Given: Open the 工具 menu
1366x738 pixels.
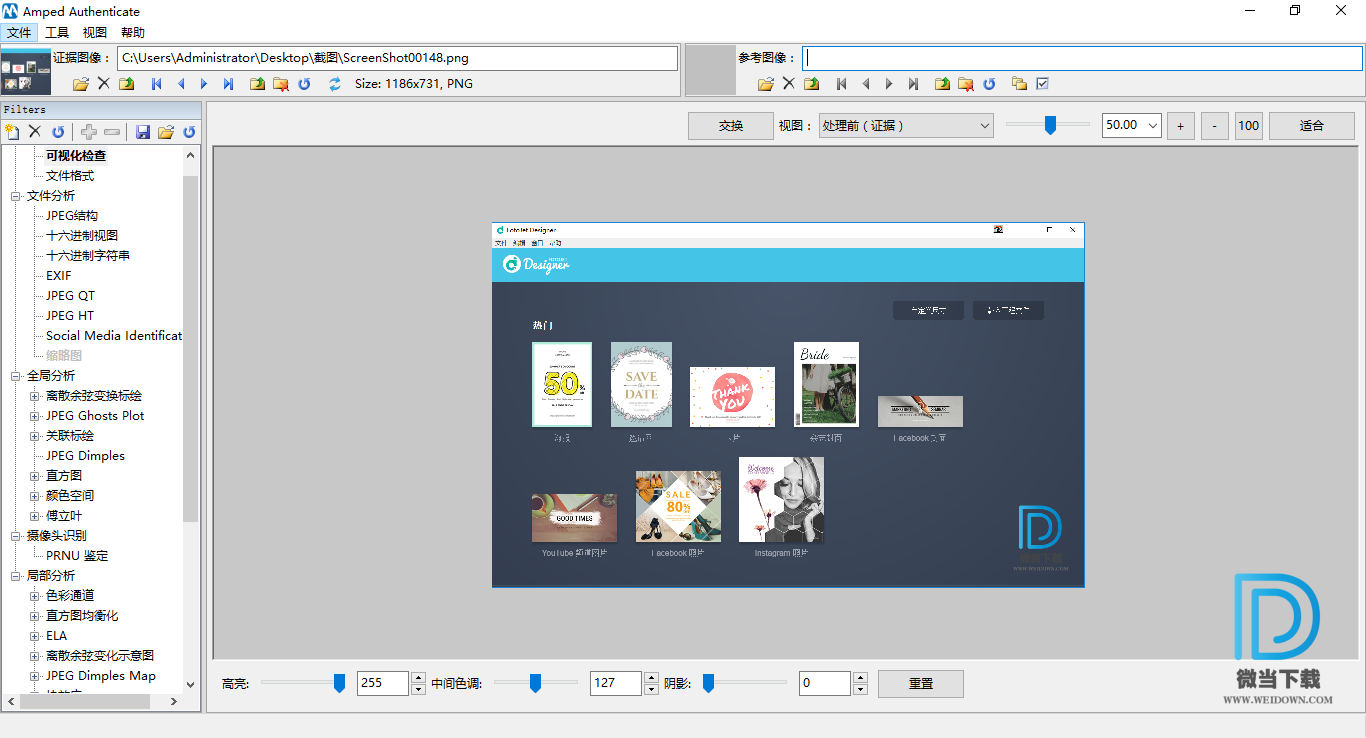Looking at the screenshot, I should pyautogui.click(x=57, y=33).
